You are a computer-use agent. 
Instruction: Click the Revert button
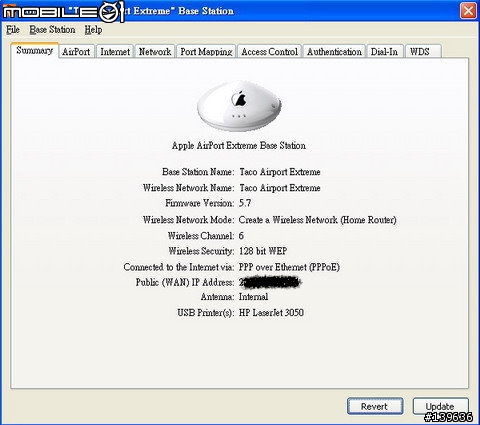[x=375, y=406]
